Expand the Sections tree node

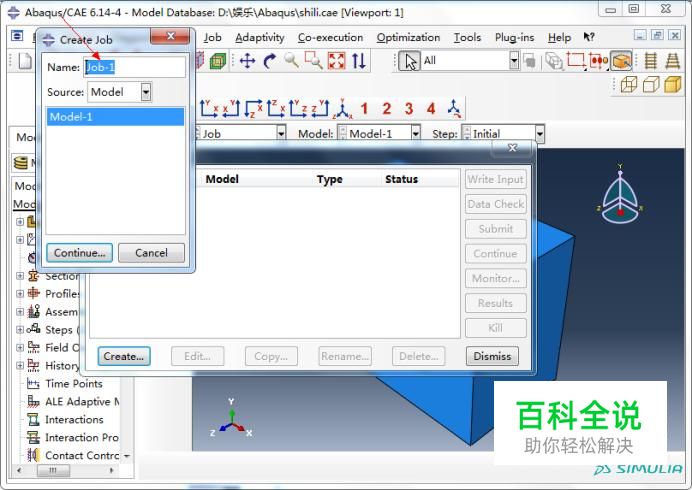pyautogui.click(x=20, y=276)
